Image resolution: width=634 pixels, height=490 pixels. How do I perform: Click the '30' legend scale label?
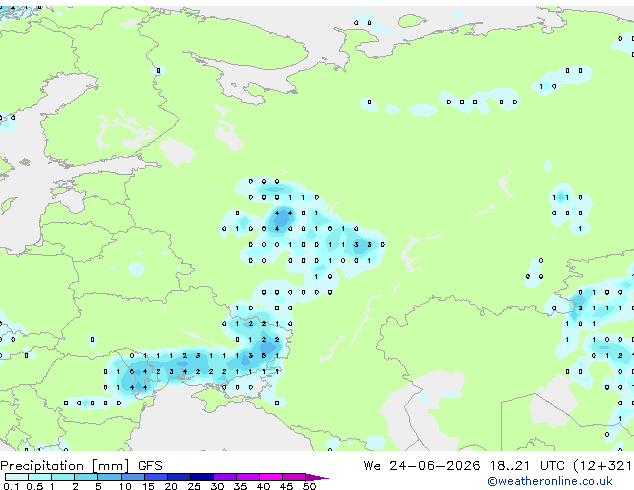[217, 486]
